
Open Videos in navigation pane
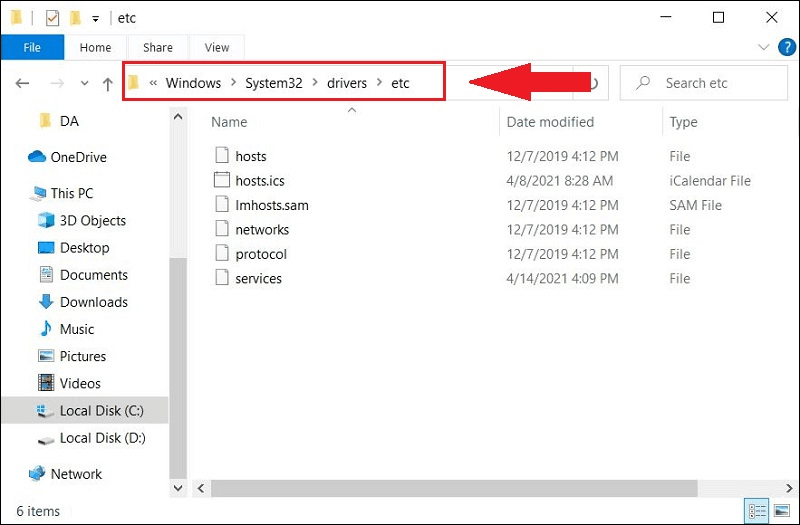pyautogui.click(x=69, y=383)
